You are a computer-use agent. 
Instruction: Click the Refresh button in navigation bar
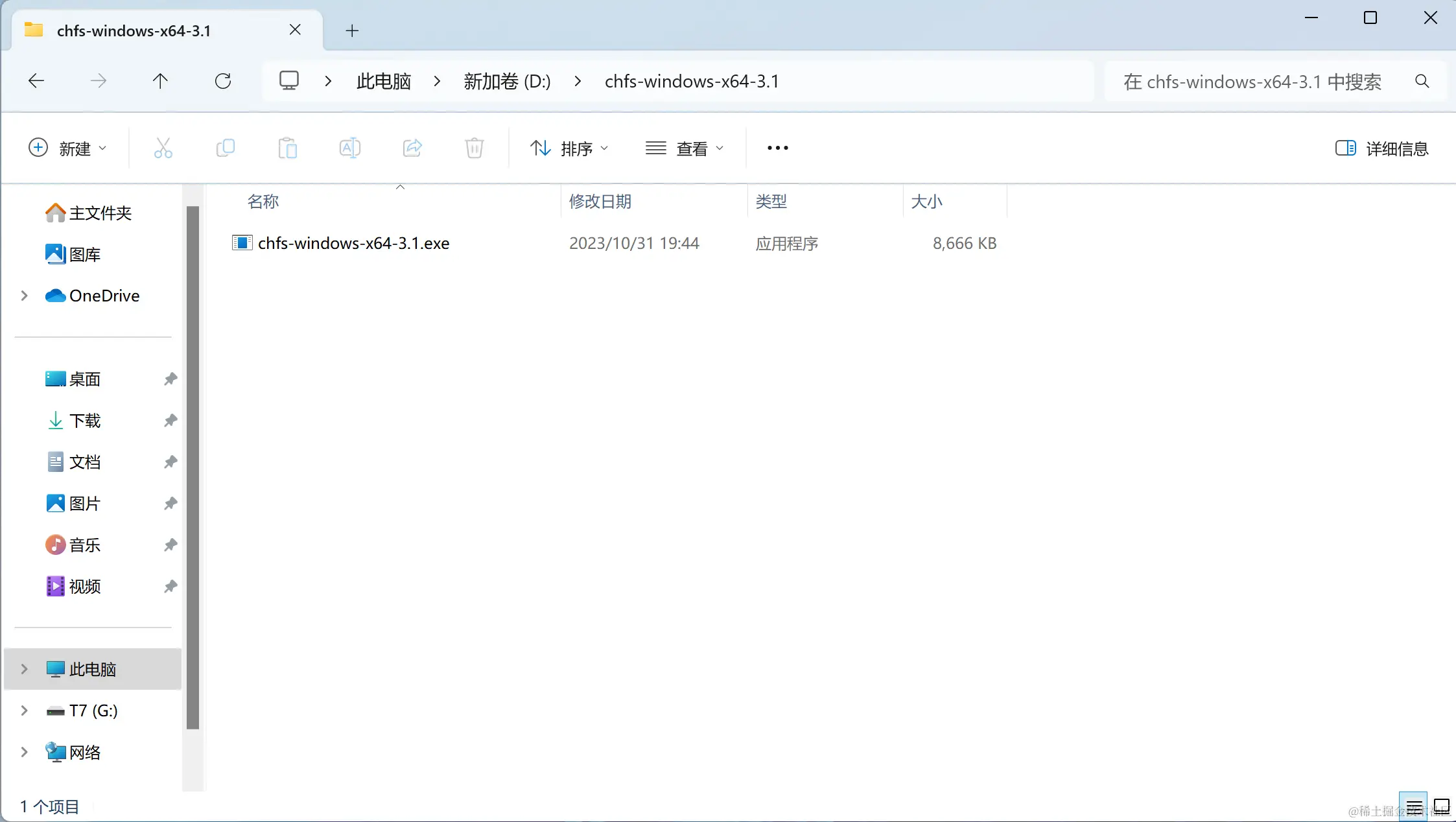[x=223, y=81]
